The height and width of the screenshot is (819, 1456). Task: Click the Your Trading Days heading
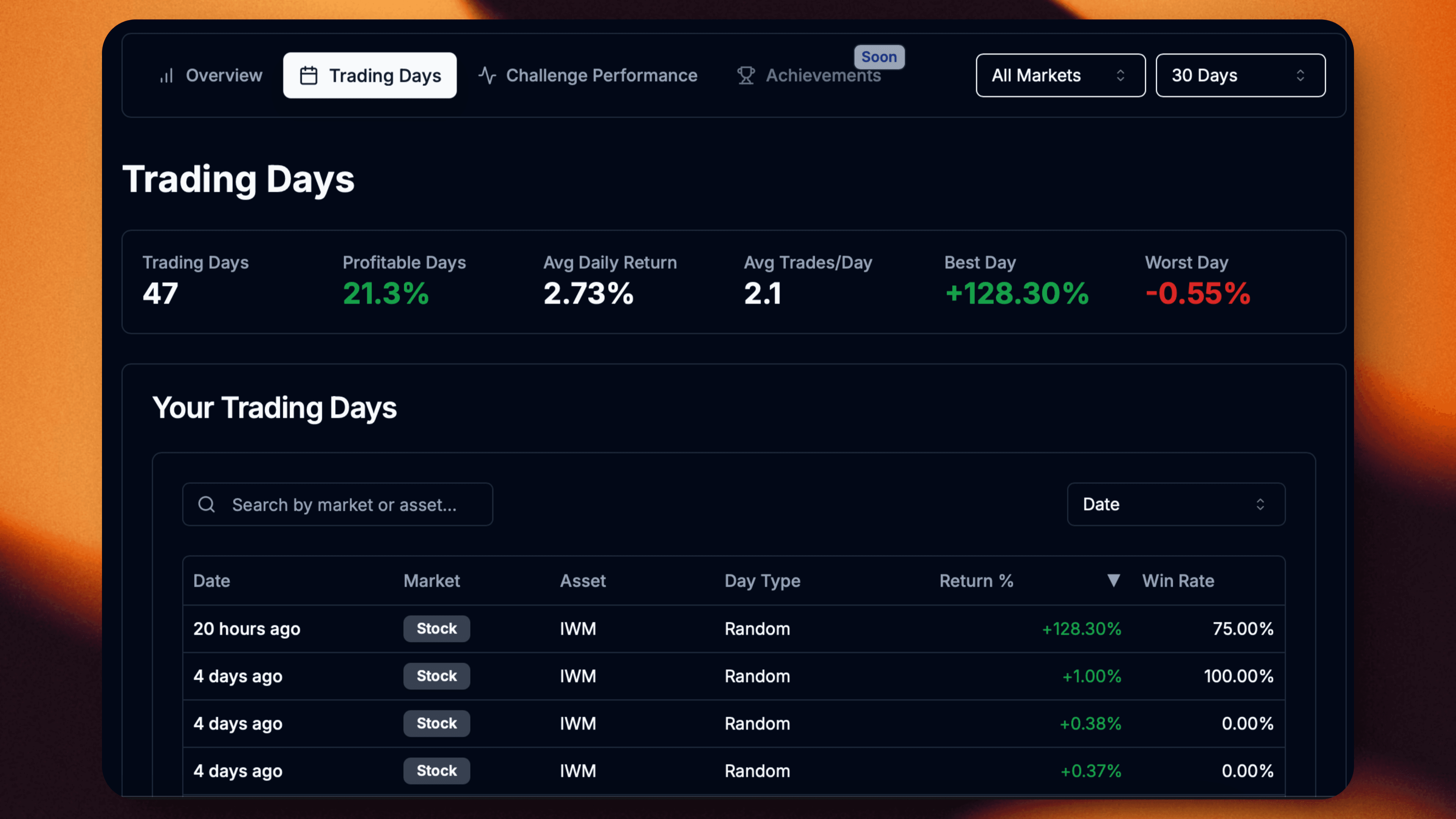tap(275, 408)
